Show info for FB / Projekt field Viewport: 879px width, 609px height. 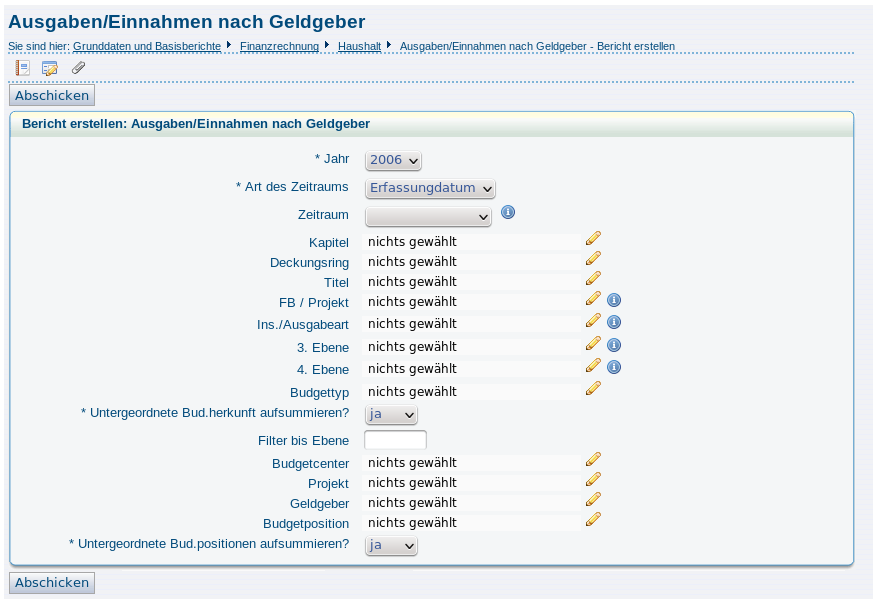(x=614, y=300)
